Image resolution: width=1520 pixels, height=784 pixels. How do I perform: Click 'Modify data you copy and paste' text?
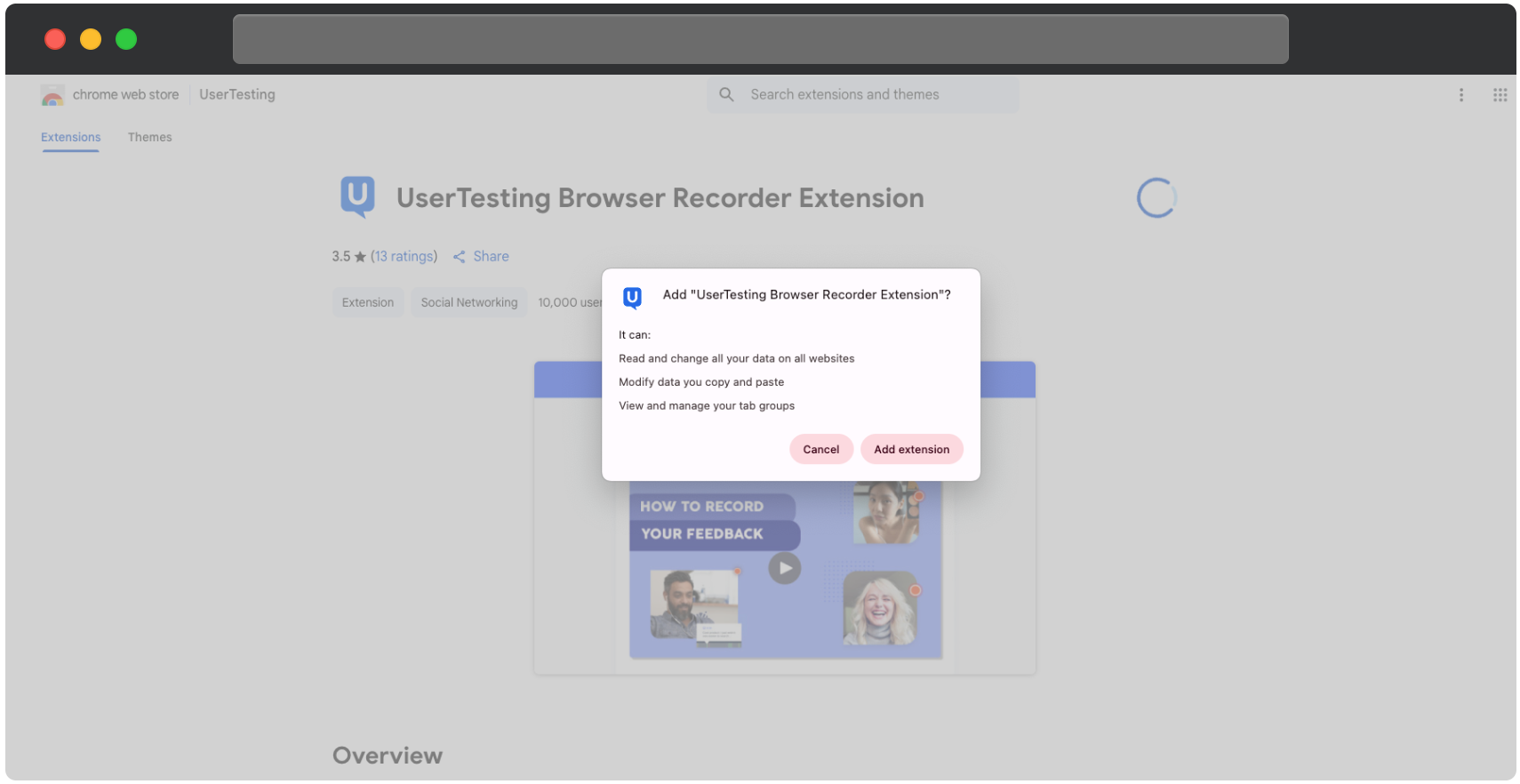click(701, 382)
